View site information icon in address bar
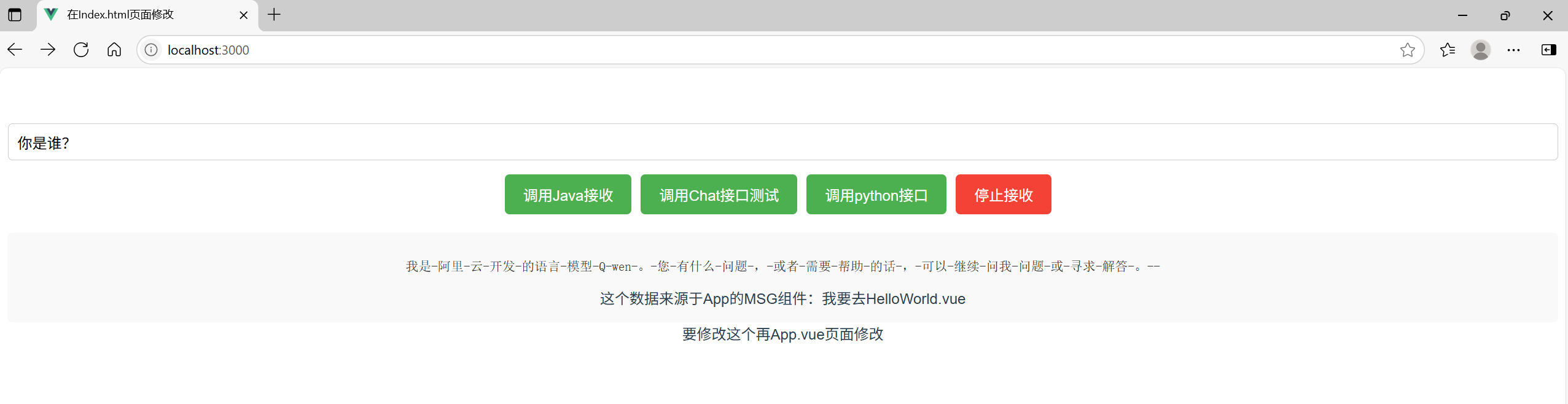 pos(151,50)
